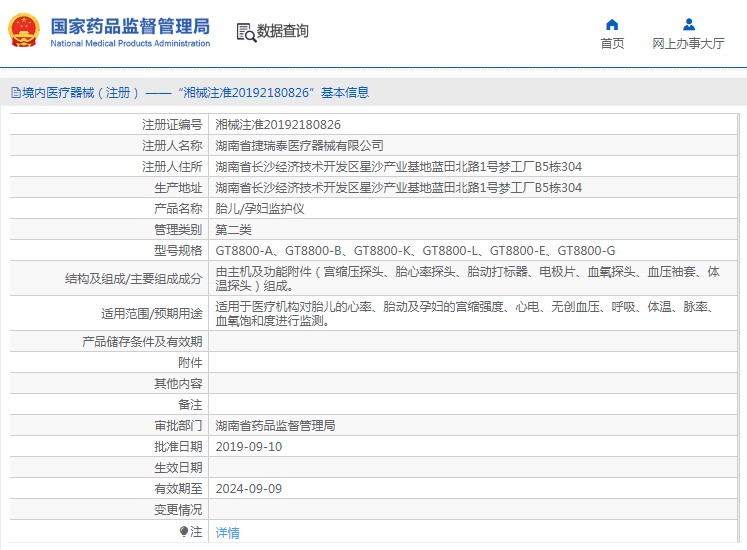Viewport: 747px width, 550px height.
Task: Click the document icon beside 境内医疗器械
Action: point(16,92)
